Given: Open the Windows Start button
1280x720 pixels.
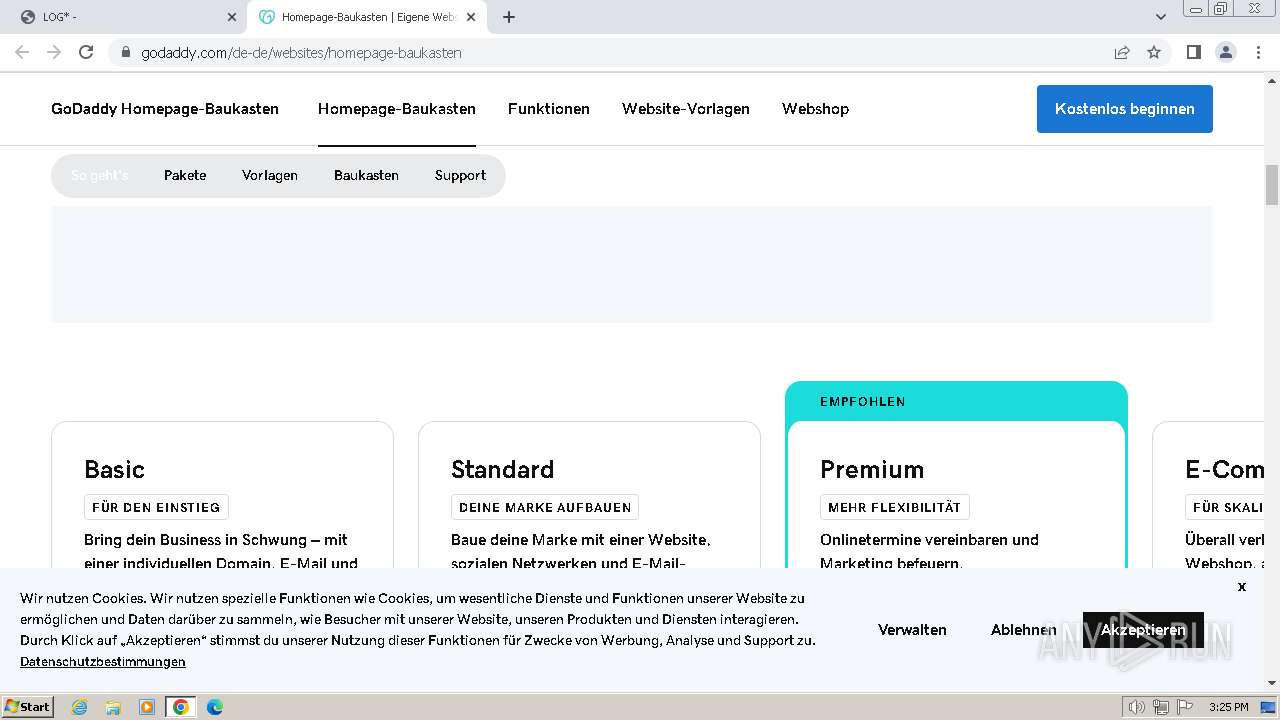Looking at the screenshot, I should (x=28, y=707).
